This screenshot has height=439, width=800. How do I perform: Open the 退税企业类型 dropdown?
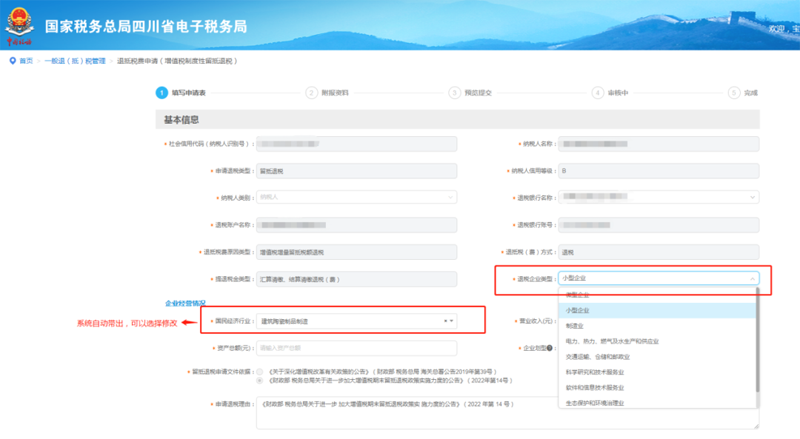pyautogui.click(x=659, y=278)
